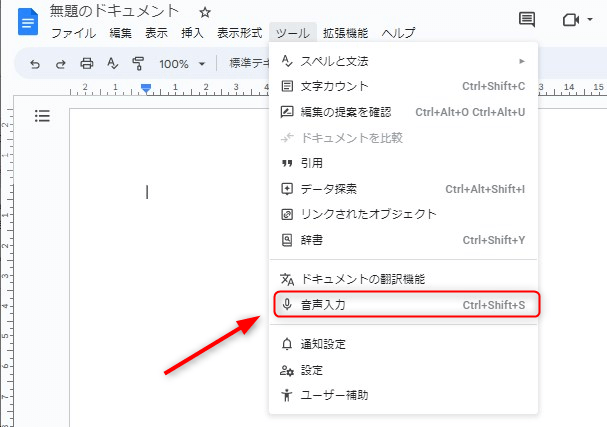The image size is (607, 427).
Task: Open the ファイル menu
Action: click(74, 33)
